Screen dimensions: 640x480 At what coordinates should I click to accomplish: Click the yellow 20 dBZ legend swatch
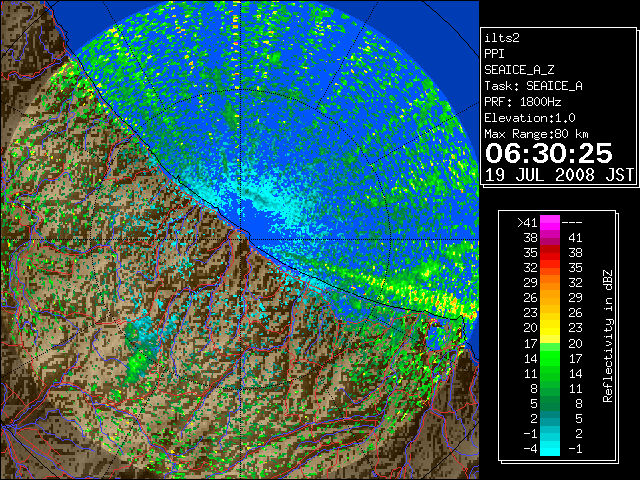[550, 328]
